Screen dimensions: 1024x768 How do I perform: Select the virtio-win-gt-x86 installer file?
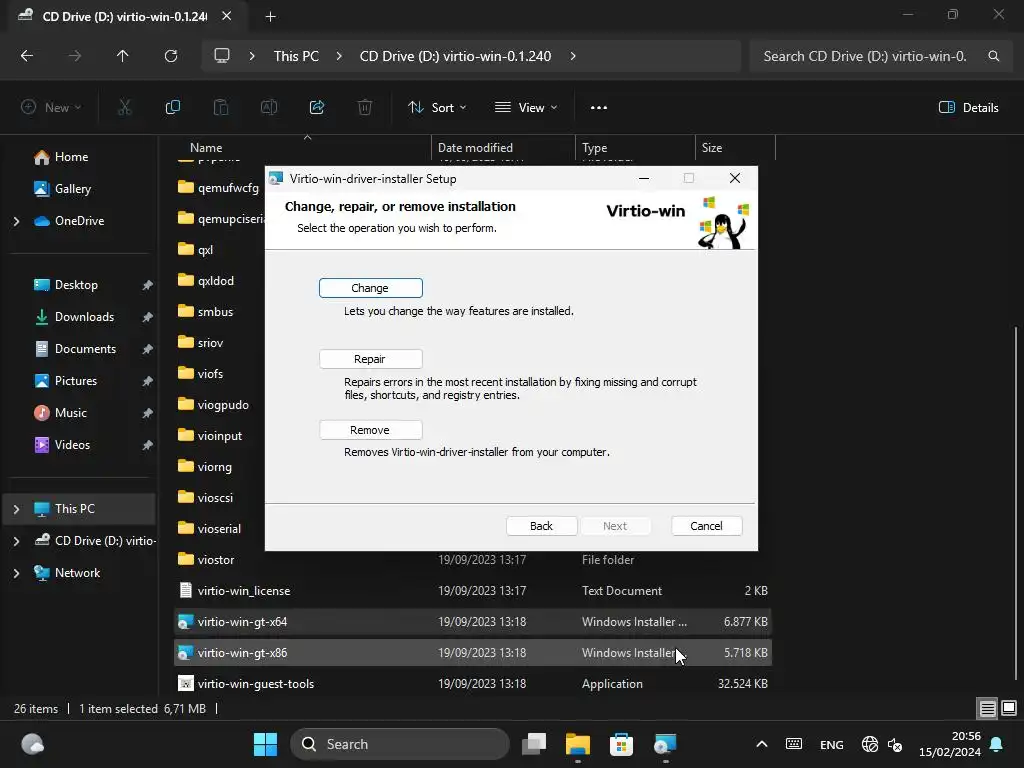(473, 652)
